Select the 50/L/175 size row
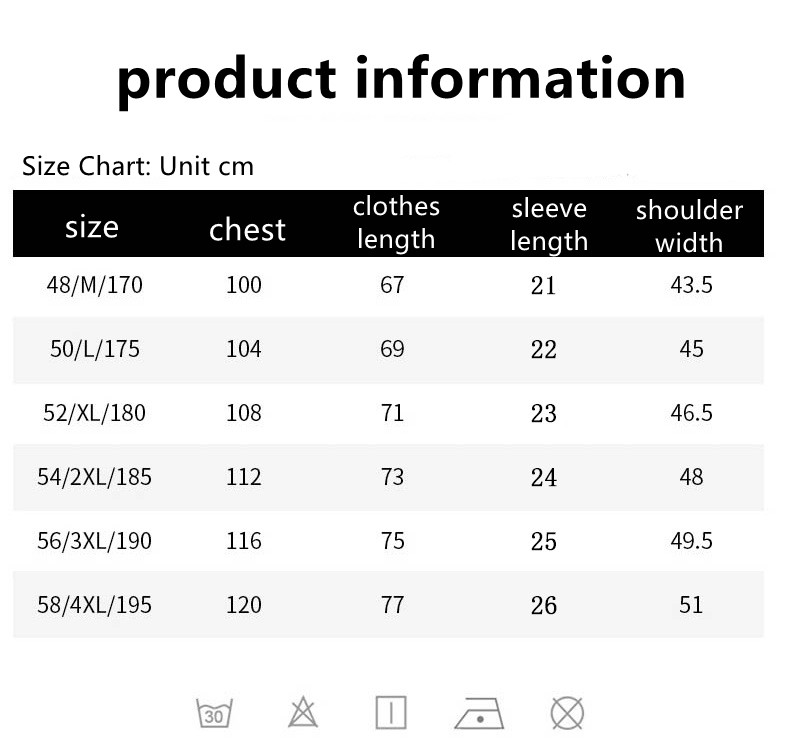The width and height of the screenshot is (790, 754). coord(388,350)
